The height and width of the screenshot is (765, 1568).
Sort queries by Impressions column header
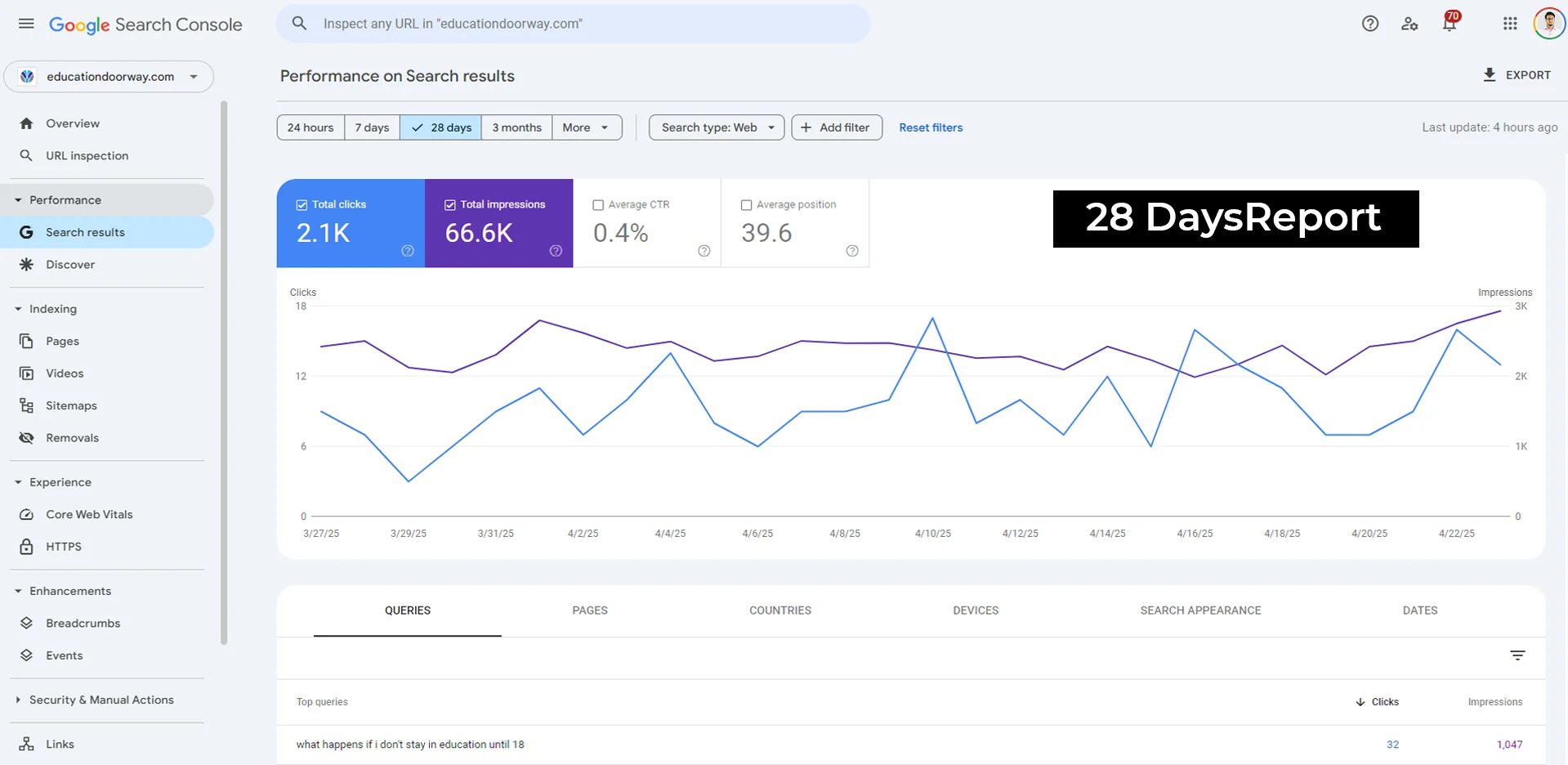pos(1494,702)
